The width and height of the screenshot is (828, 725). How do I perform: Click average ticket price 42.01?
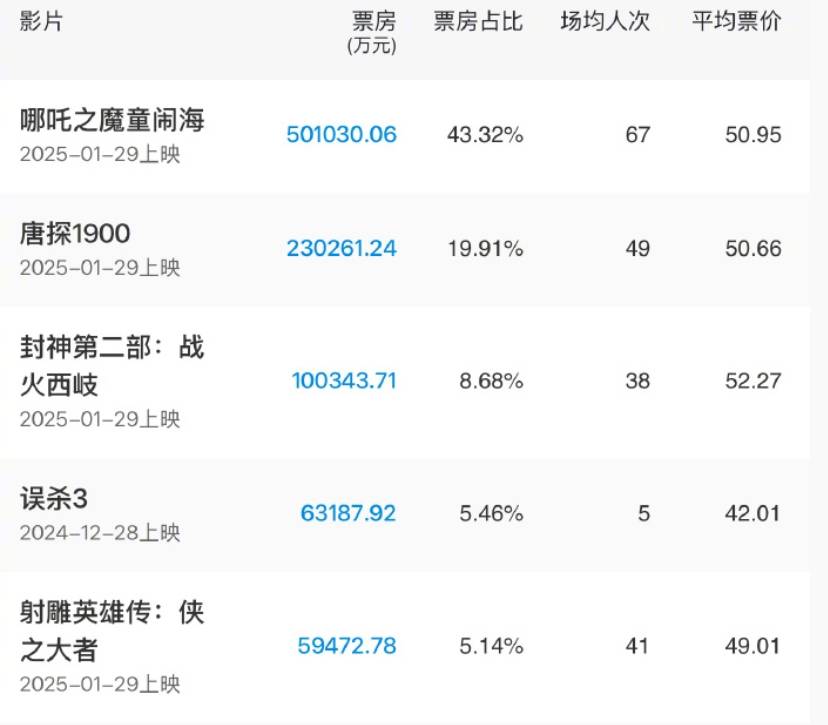(x=753, y=513)
